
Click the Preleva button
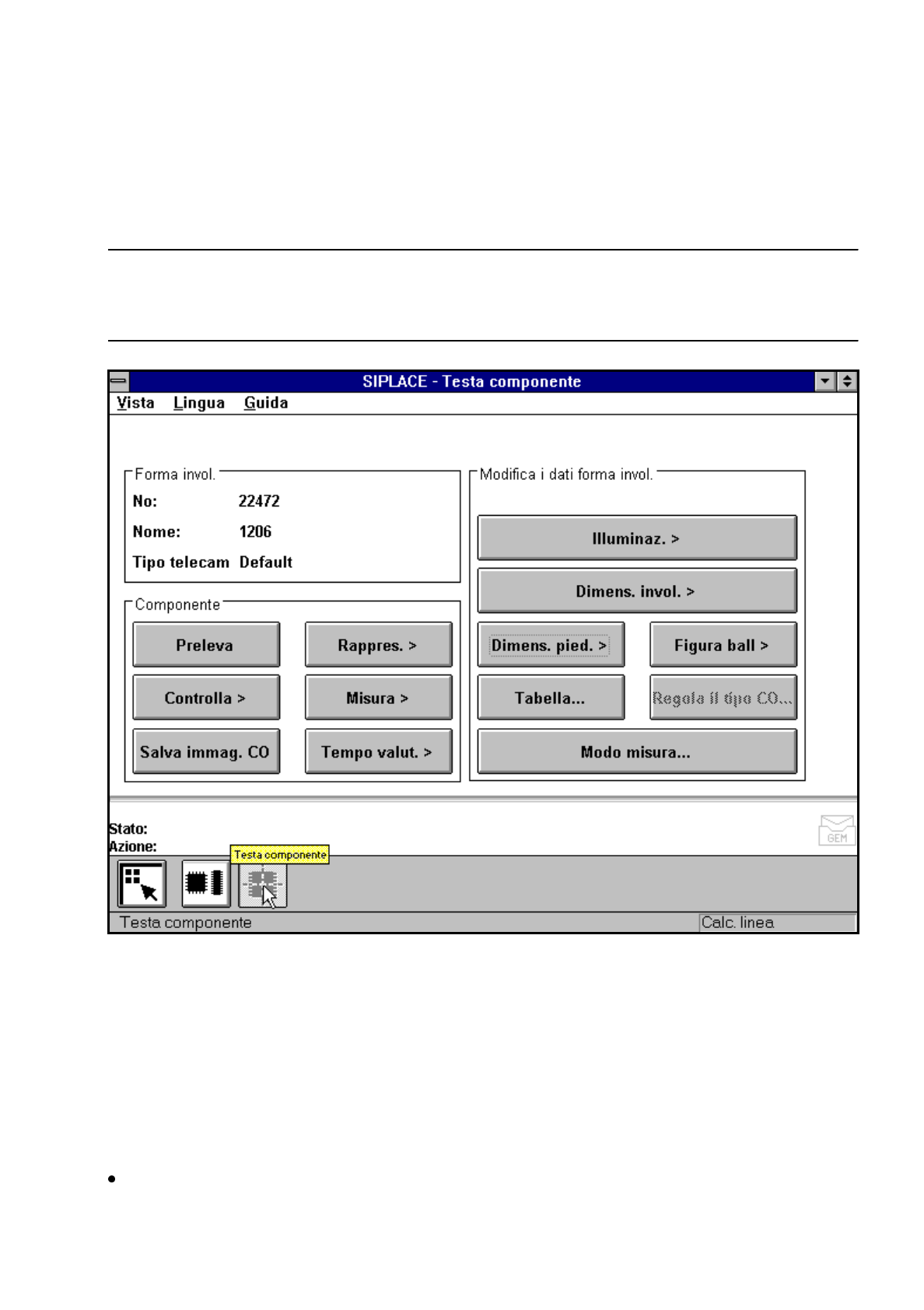point(206,645)
